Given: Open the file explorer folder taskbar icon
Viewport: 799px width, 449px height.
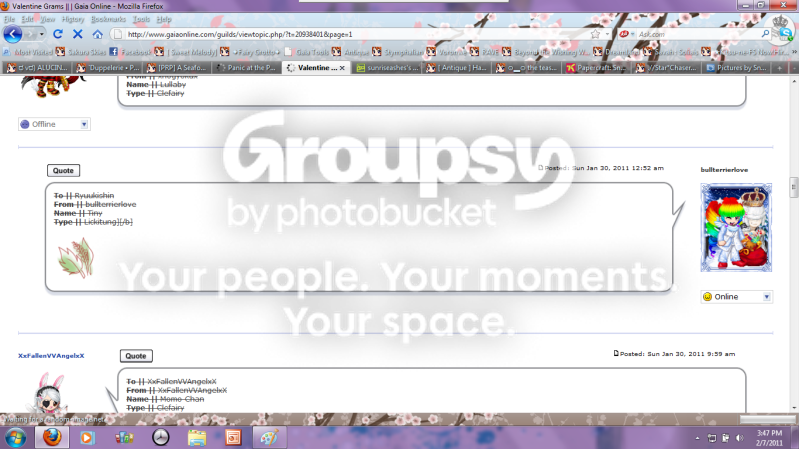Looking at the screenshot, I should pyautogui.click(x=197, y=438).
